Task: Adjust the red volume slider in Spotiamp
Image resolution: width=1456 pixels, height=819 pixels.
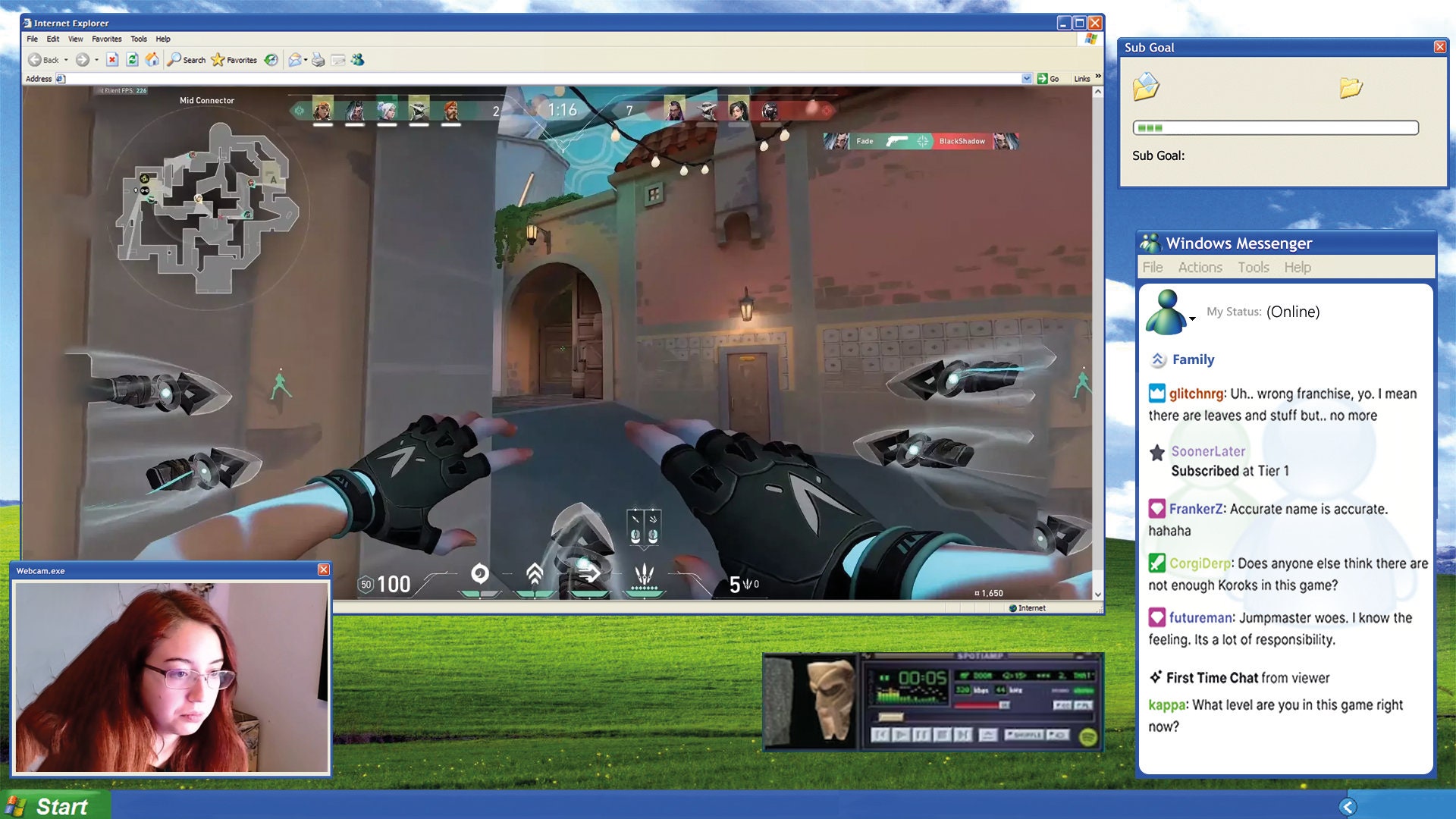Action: 978,705
